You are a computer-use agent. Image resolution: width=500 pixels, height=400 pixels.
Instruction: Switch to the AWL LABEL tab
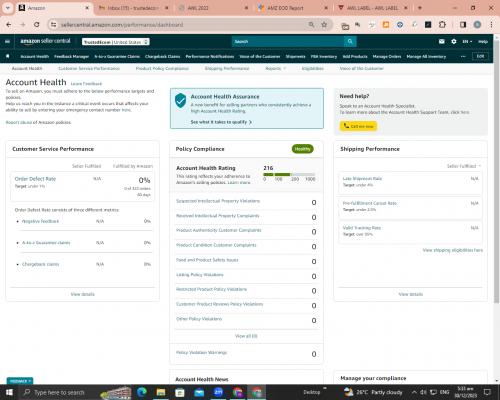(x=372, y=8)
